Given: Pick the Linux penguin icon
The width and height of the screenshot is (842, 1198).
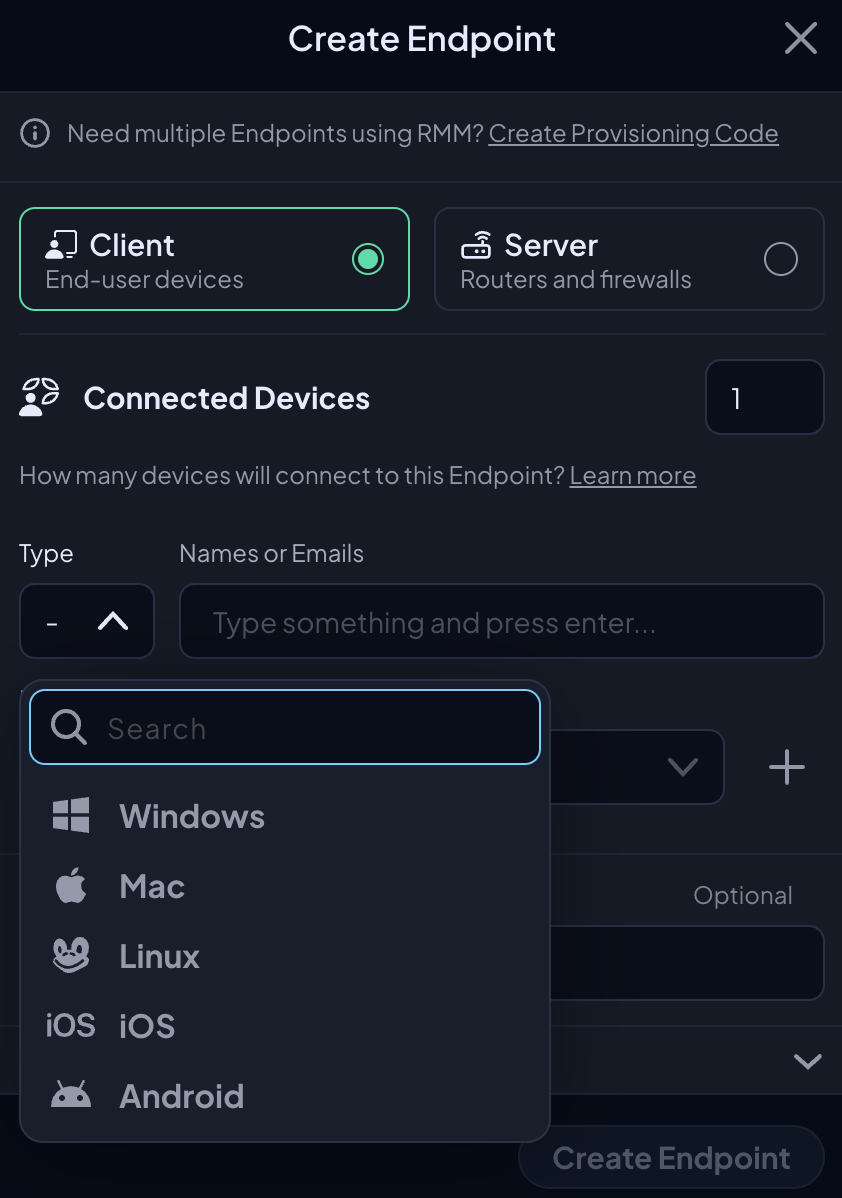Looking at the screenshot, I should point(71,956).
